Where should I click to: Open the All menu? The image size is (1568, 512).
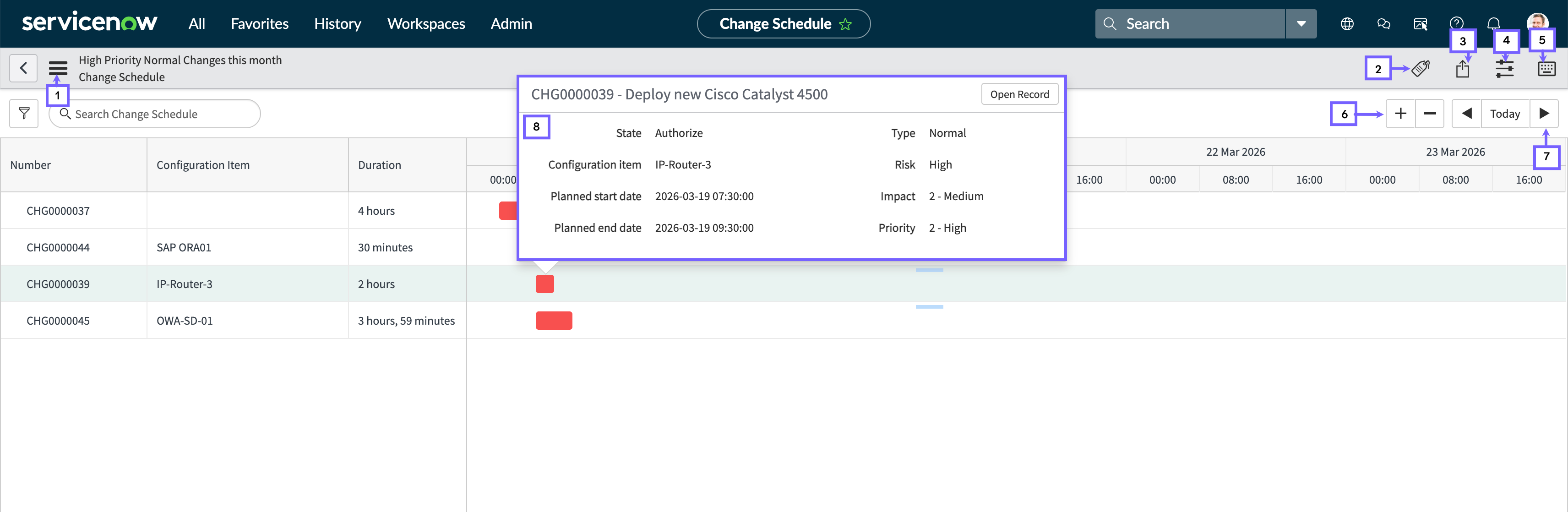pos(196,24)
